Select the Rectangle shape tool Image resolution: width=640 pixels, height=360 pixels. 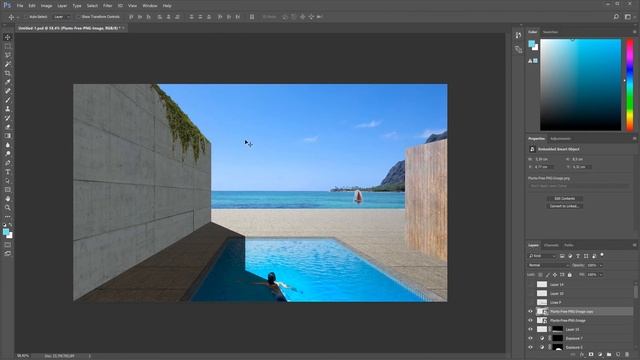click(x=8, y=190)
